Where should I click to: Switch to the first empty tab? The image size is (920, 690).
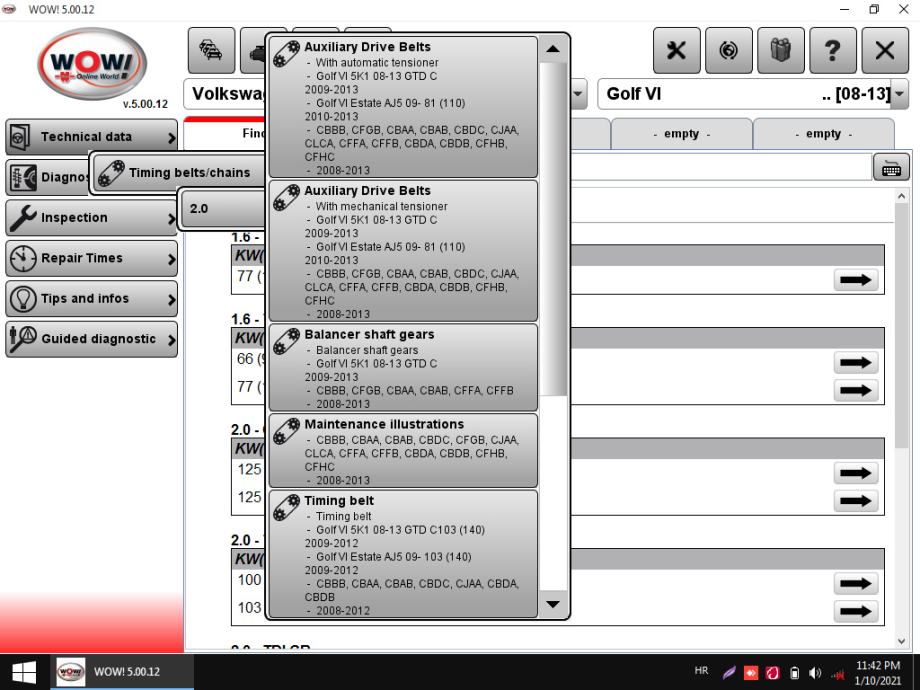pos(681,134)
